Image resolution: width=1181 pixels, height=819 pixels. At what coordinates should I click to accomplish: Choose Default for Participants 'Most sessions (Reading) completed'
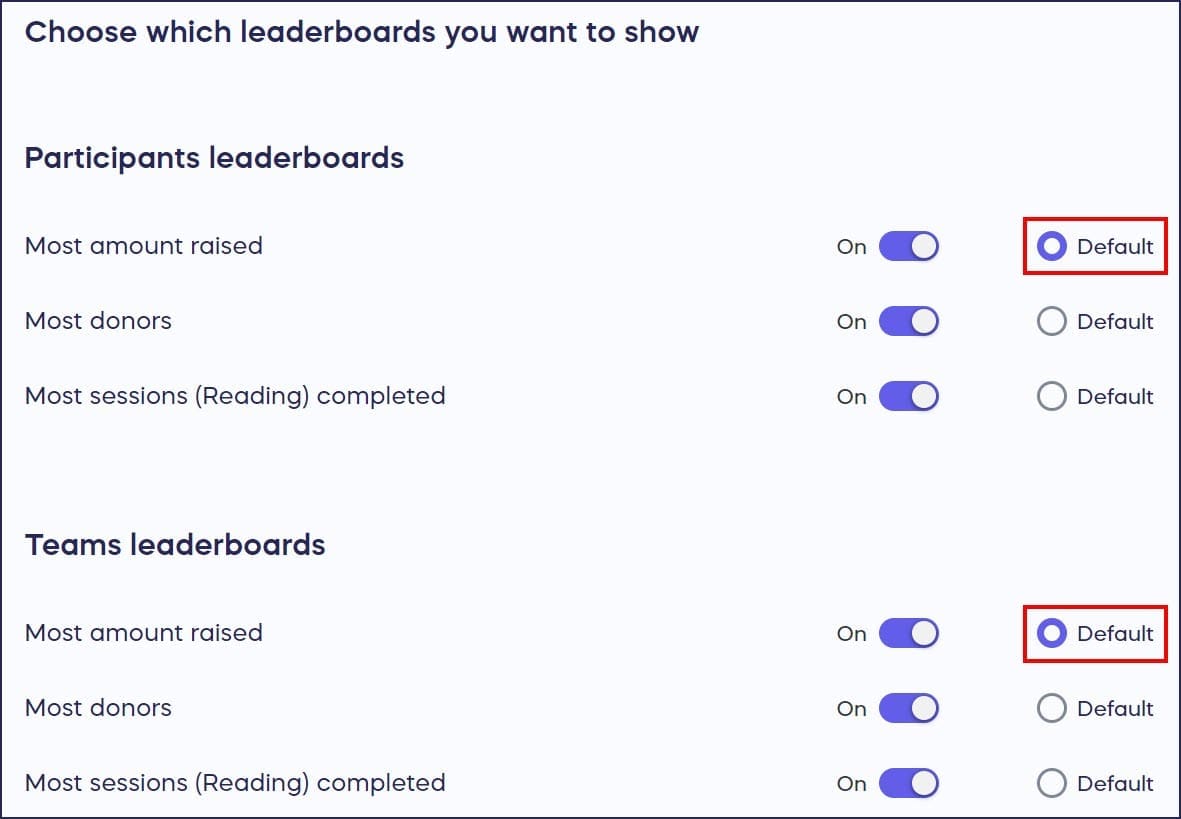1051,396
